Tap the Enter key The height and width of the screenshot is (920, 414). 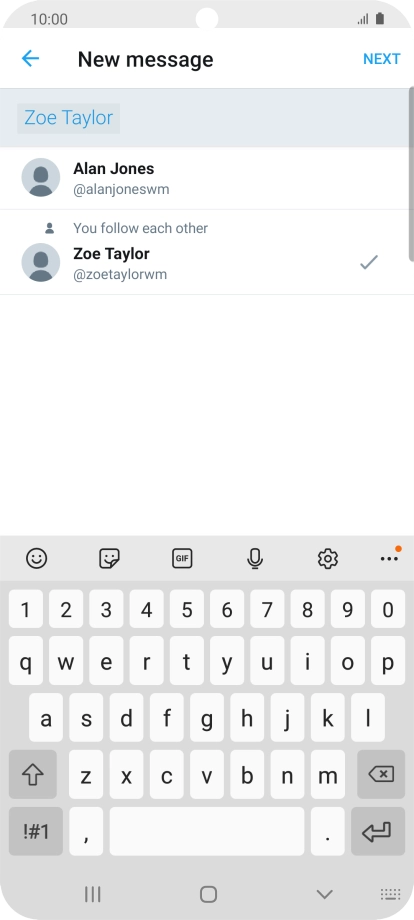(378, 831)
